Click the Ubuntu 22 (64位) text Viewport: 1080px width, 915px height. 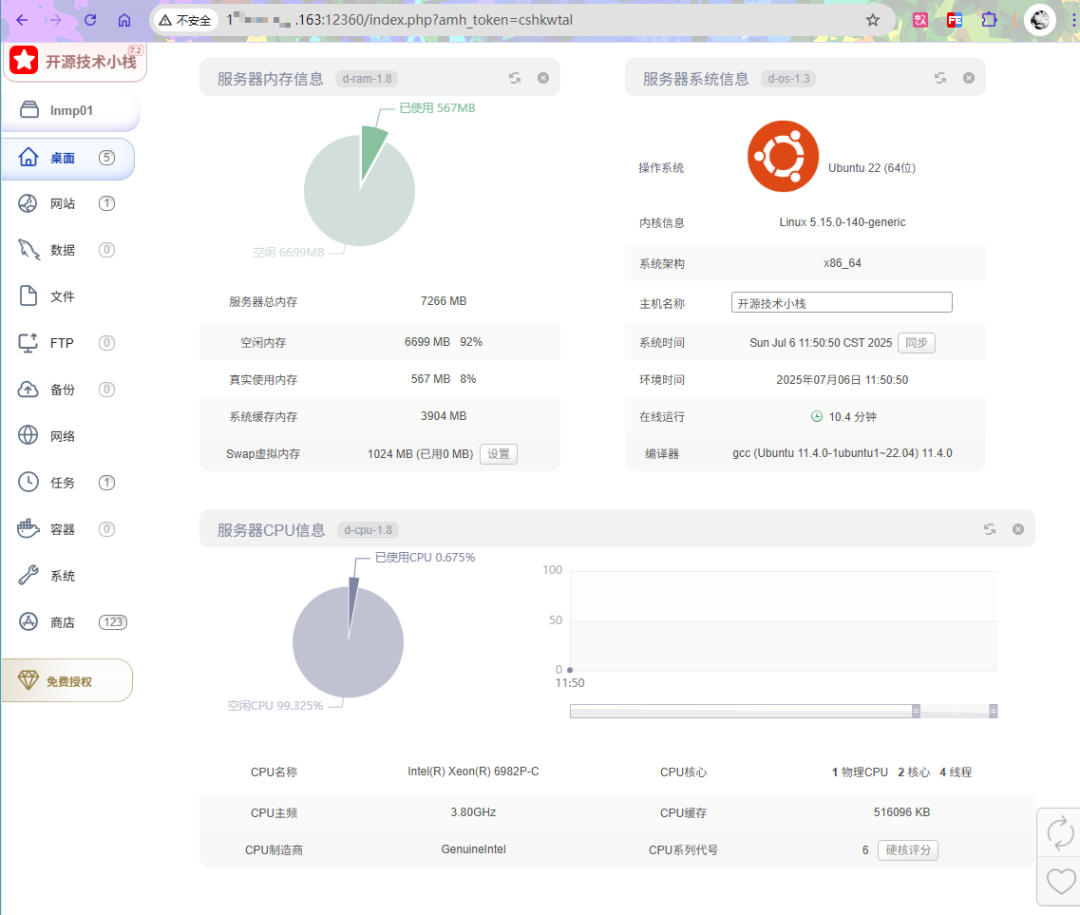click(871, 167)
